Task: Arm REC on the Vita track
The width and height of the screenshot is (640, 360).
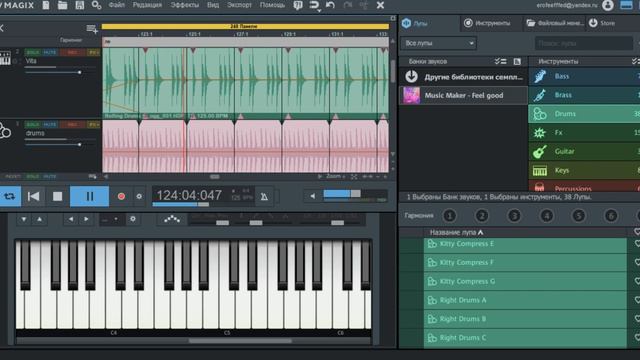Action: pyautogui.click(x=73, y=52)
